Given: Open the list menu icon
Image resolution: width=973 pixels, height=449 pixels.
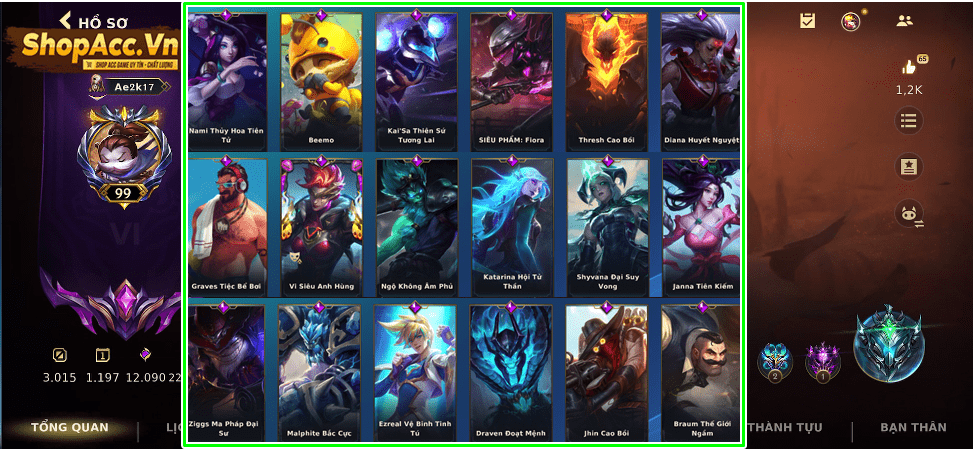Looking at the screenshot, I should point(908,120).
